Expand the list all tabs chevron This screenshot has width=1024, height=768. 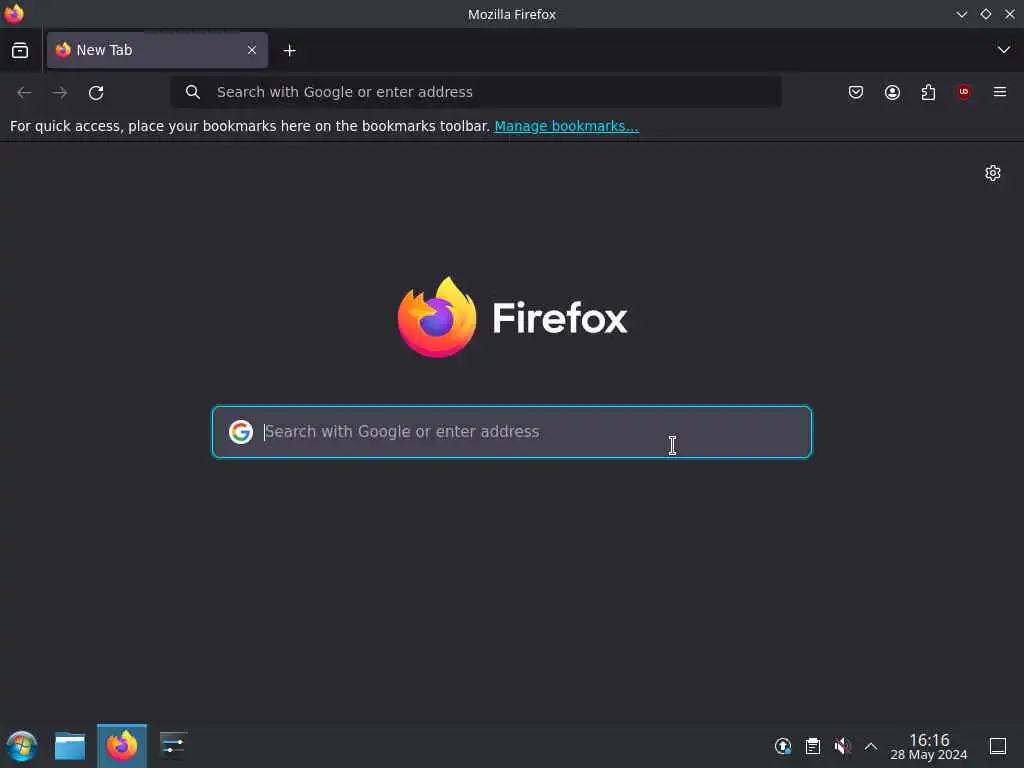[x=1003, y=50]
